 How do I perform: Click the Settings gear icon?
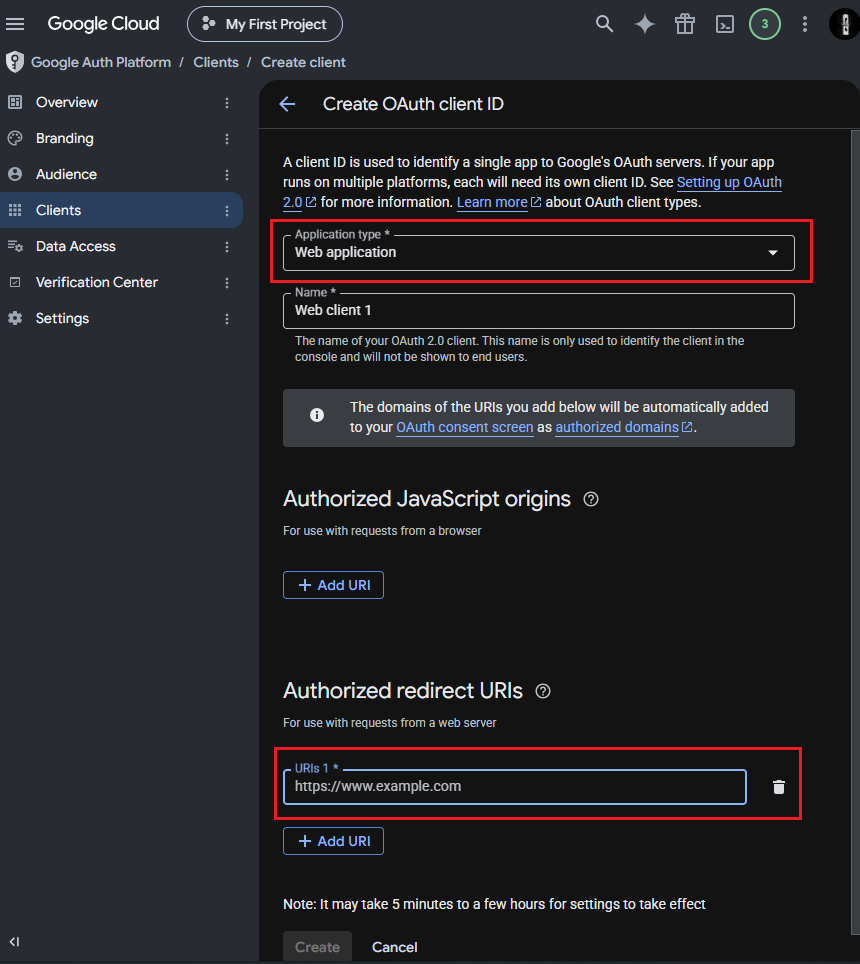click(15, 318)
